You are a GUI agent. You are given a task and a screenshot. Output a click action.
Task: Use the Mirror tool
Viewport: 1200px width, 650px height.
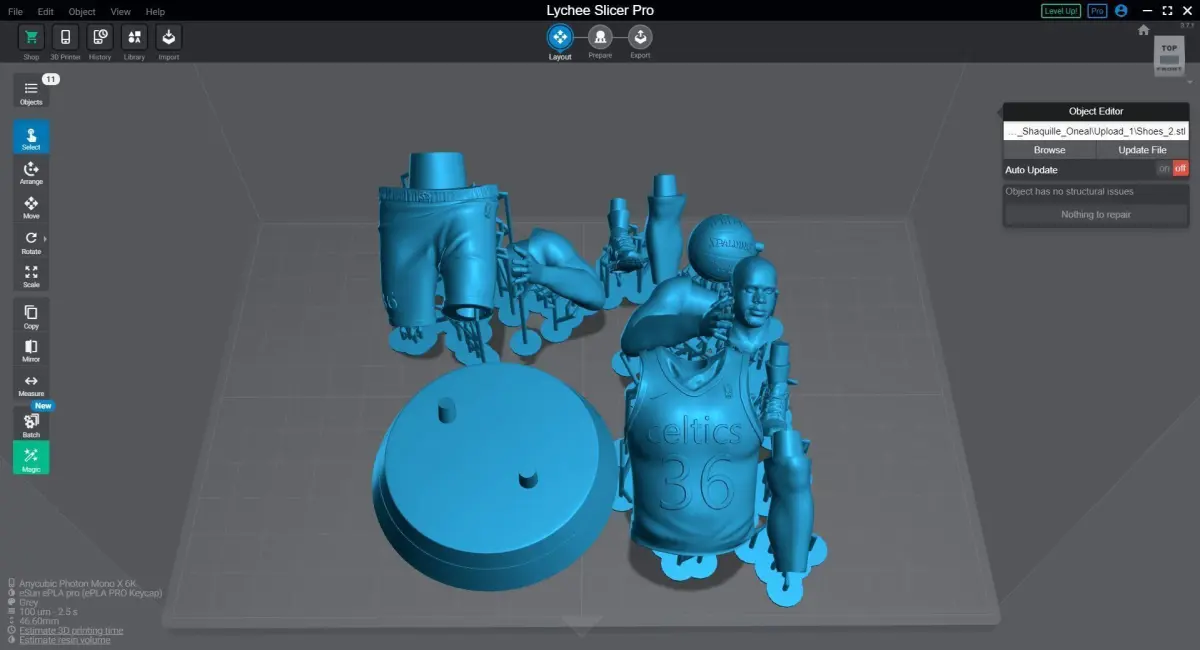[x=31, y=350]
